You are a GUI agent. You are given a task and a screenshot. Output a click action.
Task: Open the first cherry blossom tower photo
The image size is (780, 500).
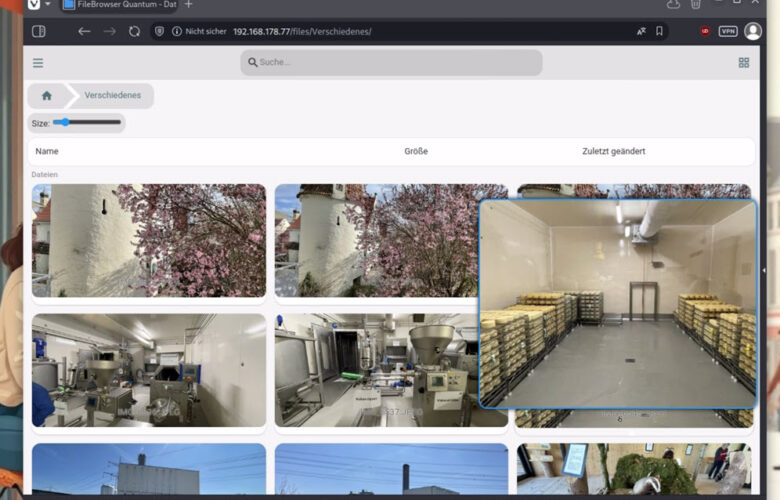(x=149, y=241)
